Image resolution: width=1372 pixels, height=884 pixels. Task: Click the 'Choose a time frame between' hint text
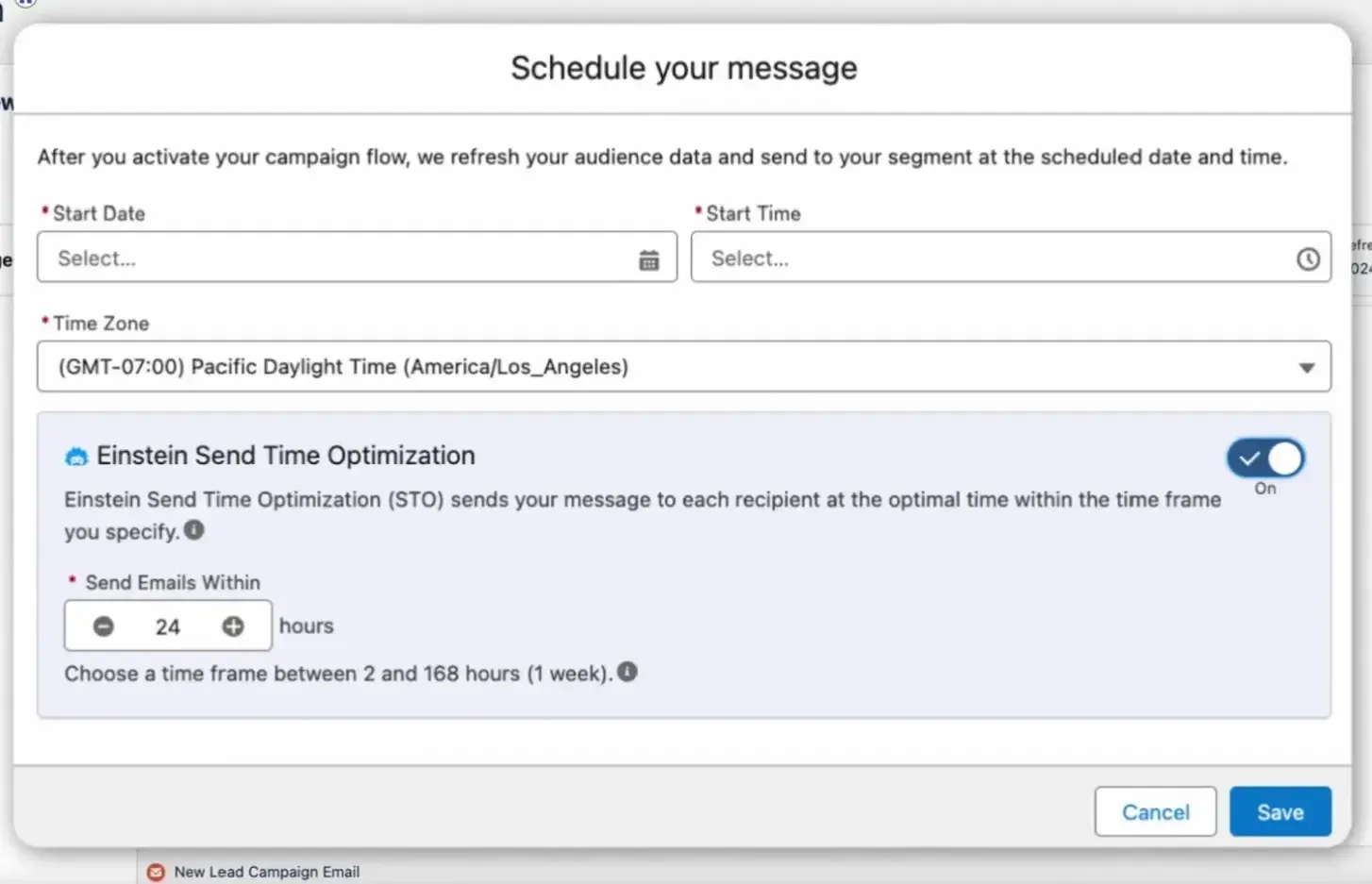pos(339,674)
